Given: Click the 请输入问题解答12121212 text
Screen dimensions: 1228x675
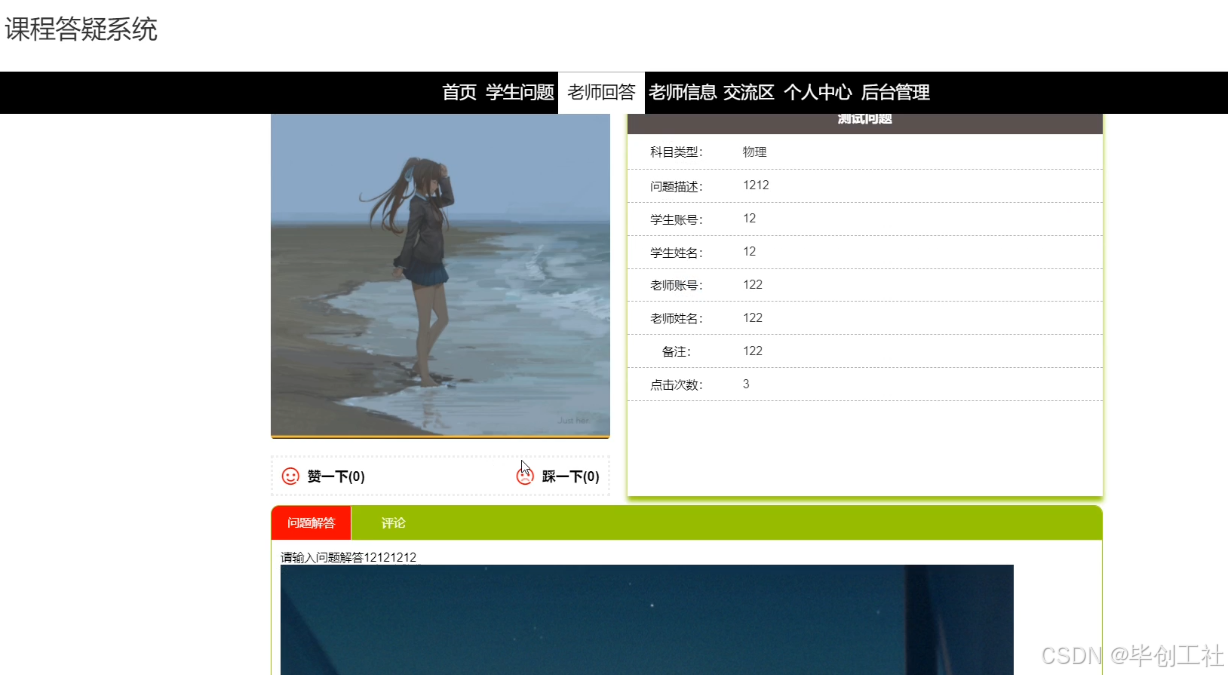Looking at the screenshot, I should [349, 557].
